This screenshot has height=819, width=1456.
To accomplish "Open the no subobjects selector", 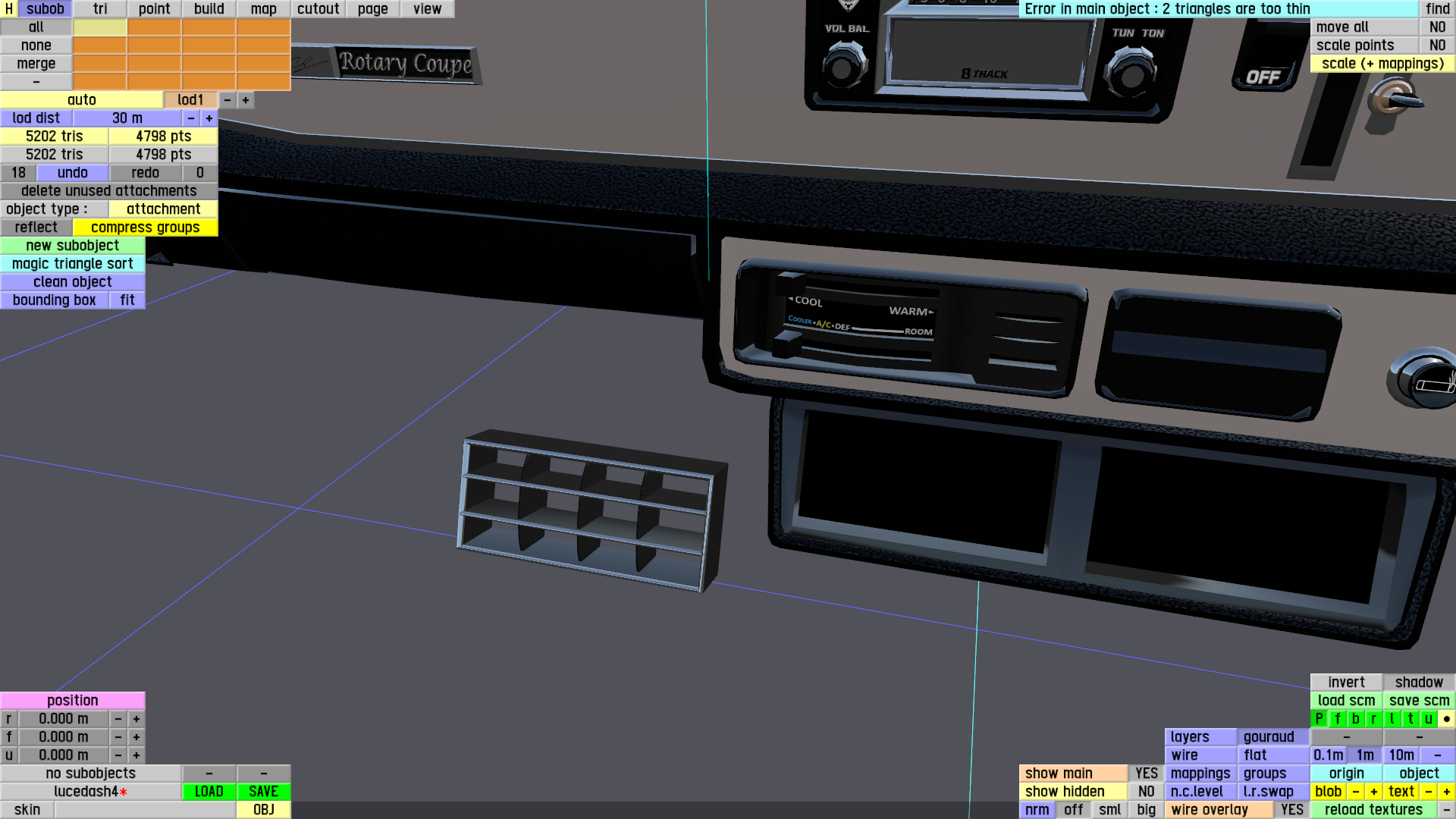I will pyautogui.click(x=90, y=773).
